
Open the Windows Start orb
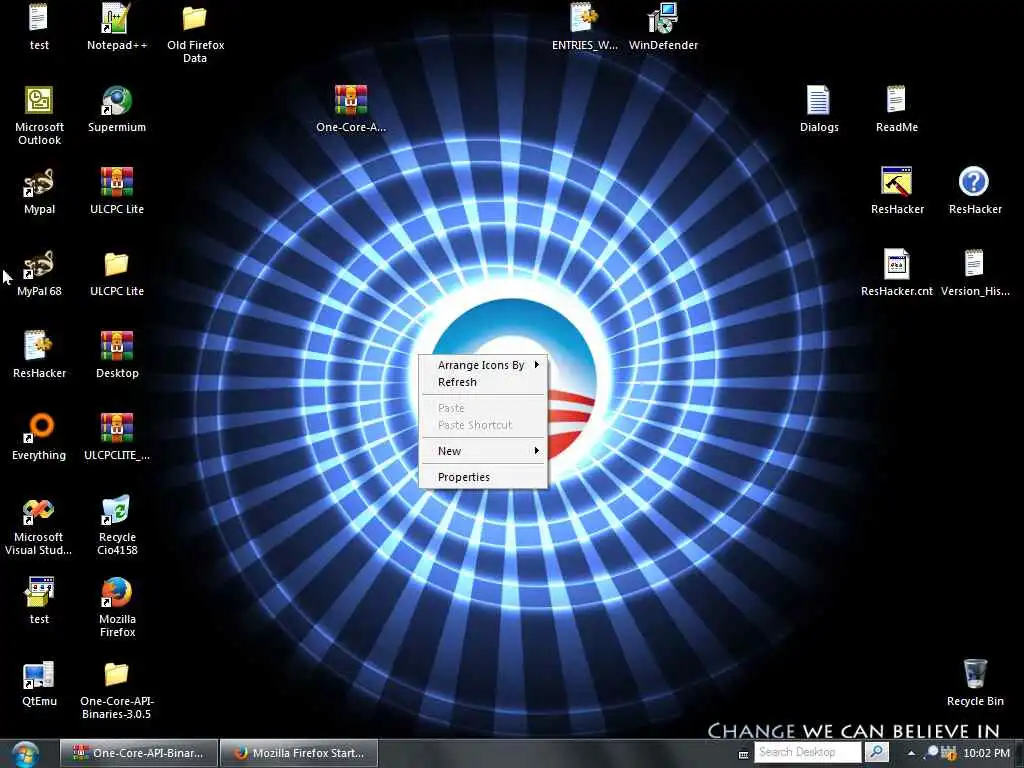pos(25,754)
